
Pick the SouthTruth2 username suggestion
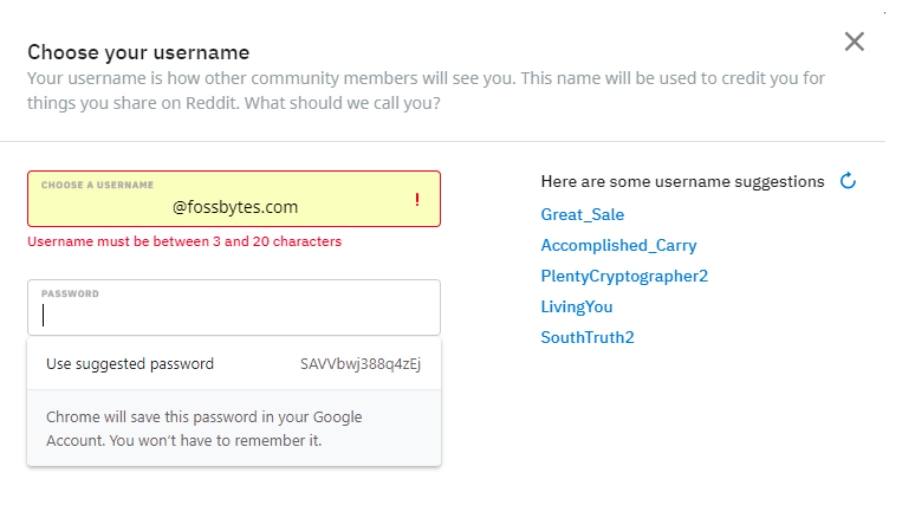587,337
